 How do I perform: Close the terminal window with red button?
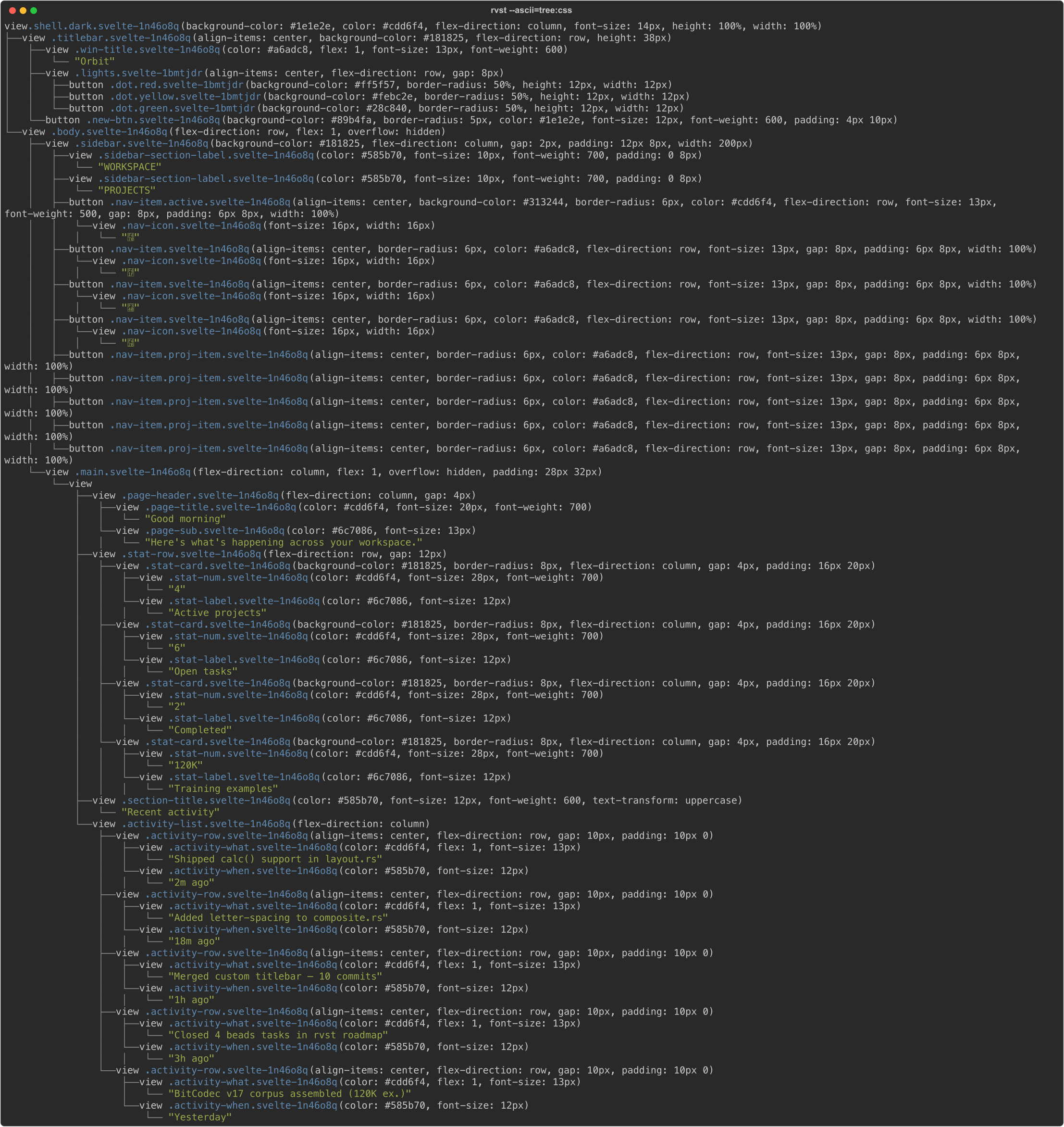[12, 10]
